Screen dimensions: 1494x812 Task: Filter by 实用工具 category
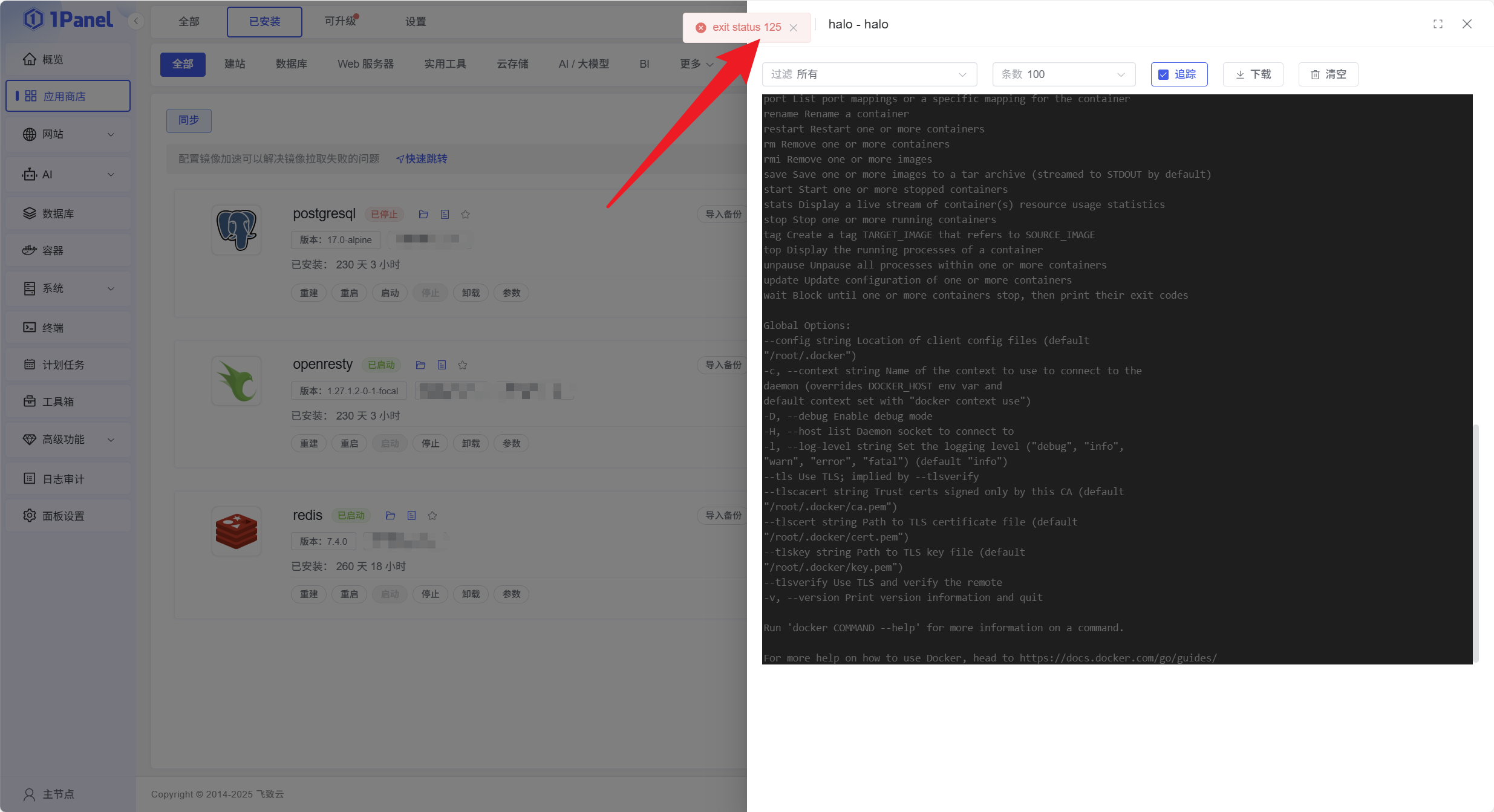pos(445,64)
